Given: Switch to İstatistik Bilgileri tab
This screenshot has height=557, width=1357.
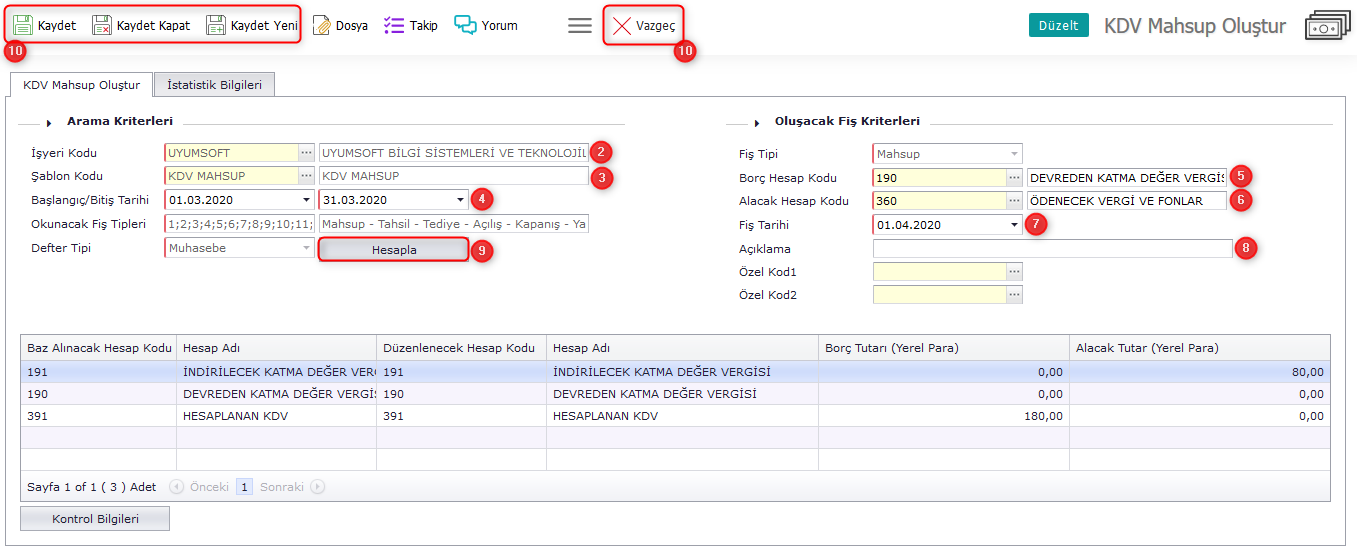Looking at the screenshot, I should coord(214,85).
